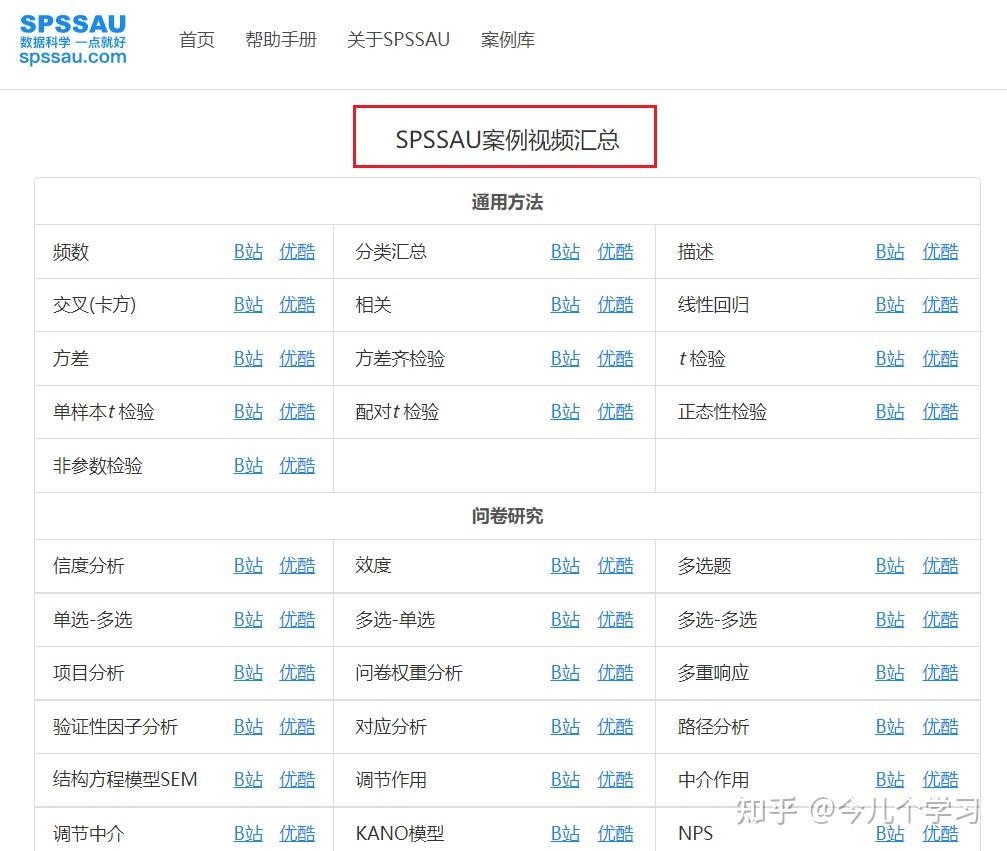Open the B站 video for 信度分析
The height and width of the screenshot is (851, 1007).
[247, 565]
